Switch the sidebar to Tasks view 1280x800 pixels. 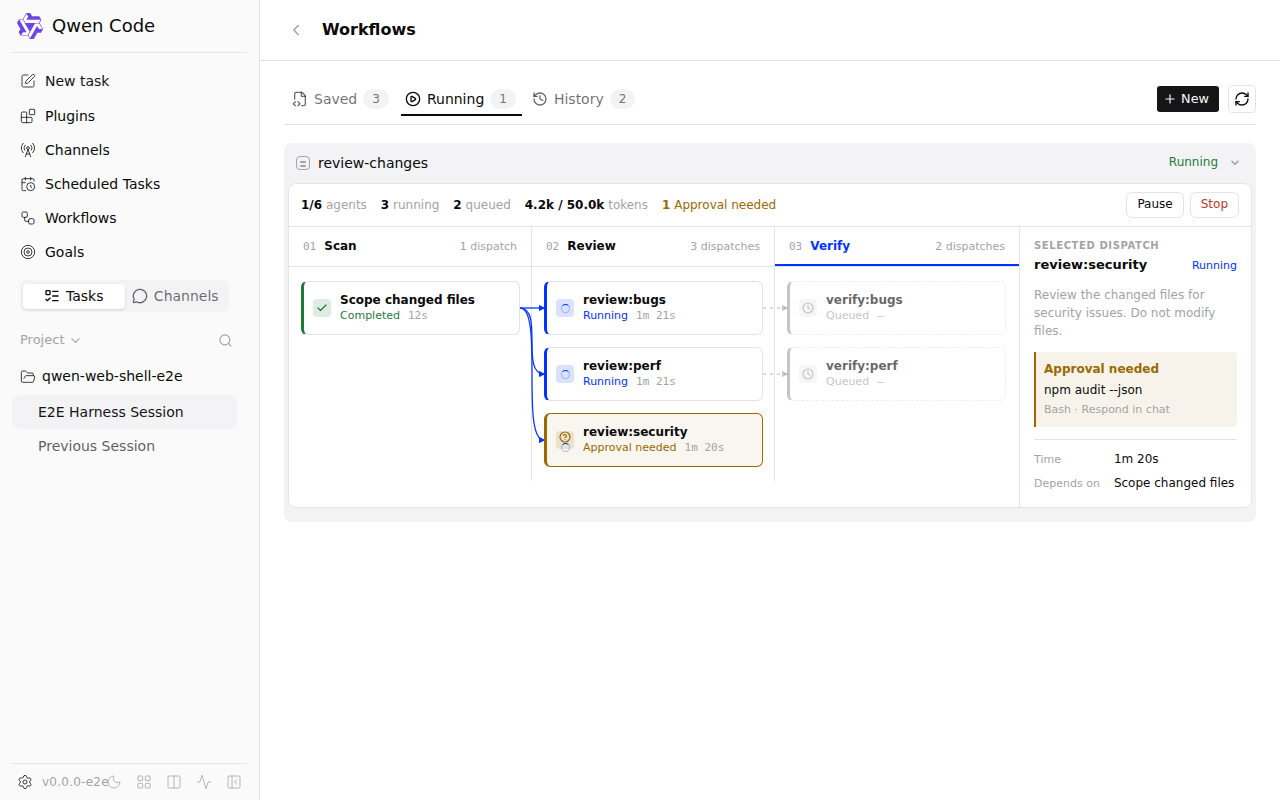tap(75, 296)
